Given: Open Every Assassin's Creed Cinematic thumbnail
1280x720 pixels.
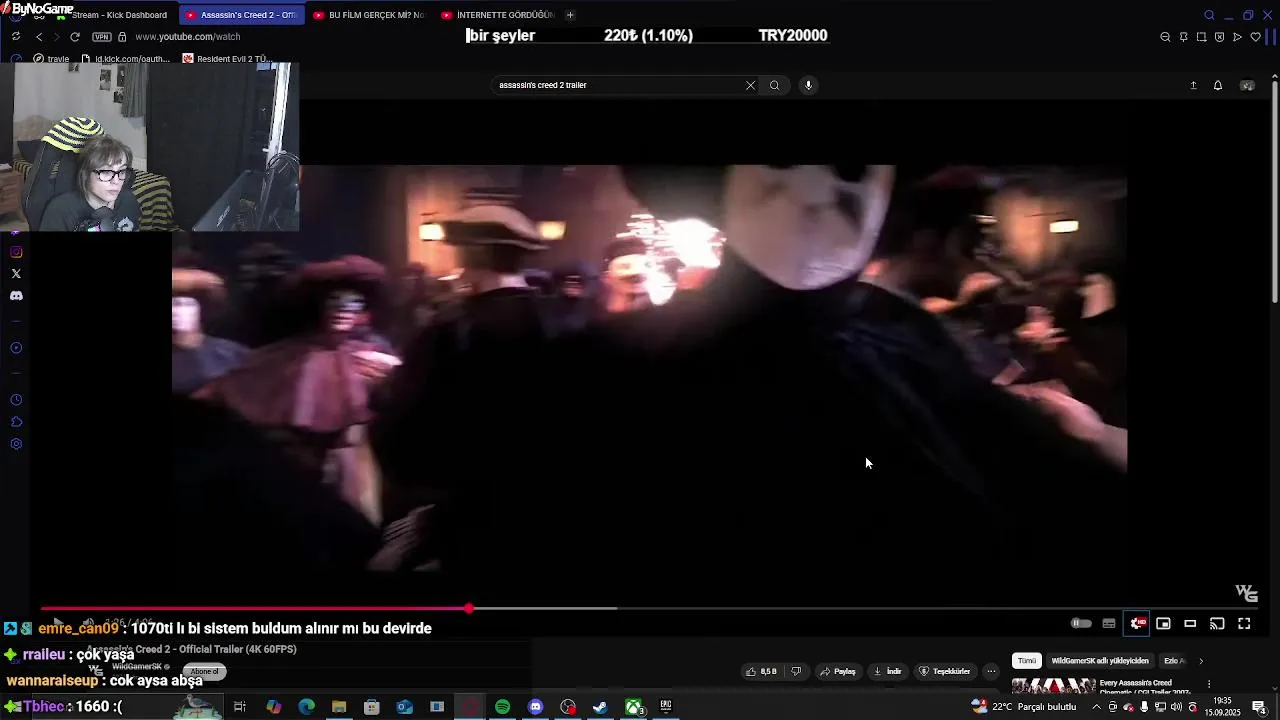Looking at the screenshot, I should [1054, 686].
